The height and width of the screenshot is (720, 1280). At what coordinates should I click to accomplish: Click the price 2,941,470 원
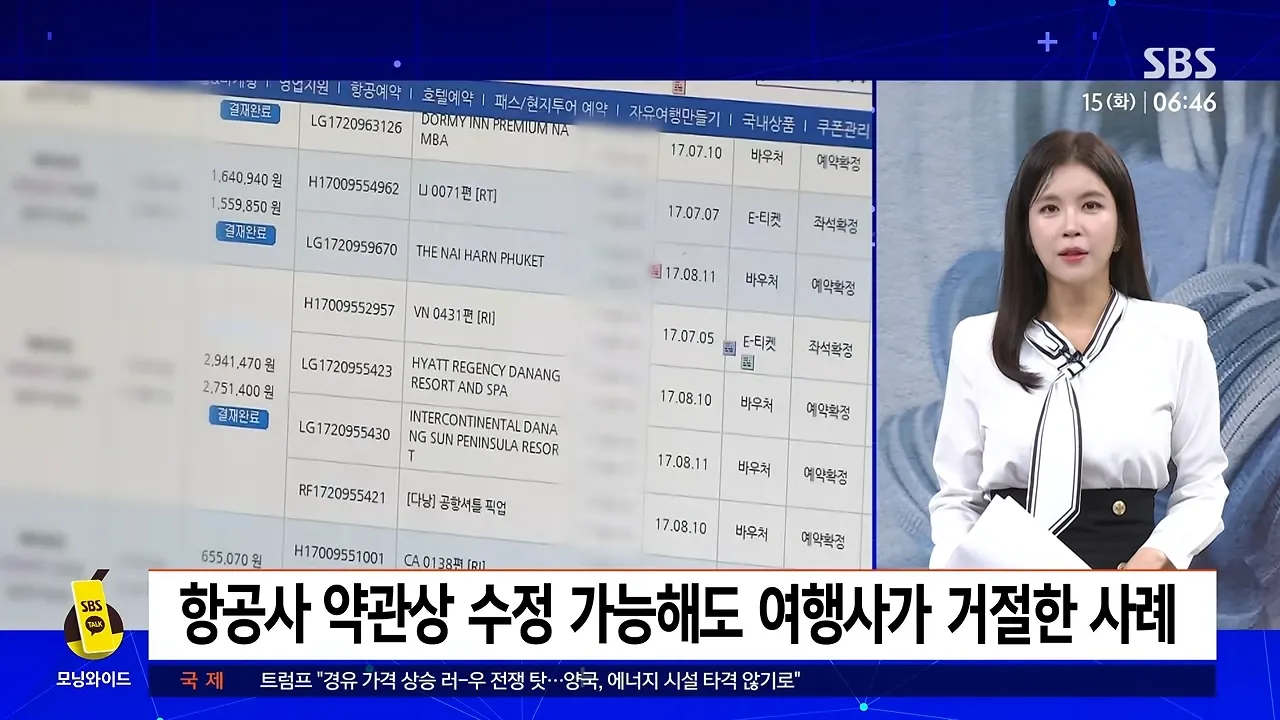tap(239, 363)
